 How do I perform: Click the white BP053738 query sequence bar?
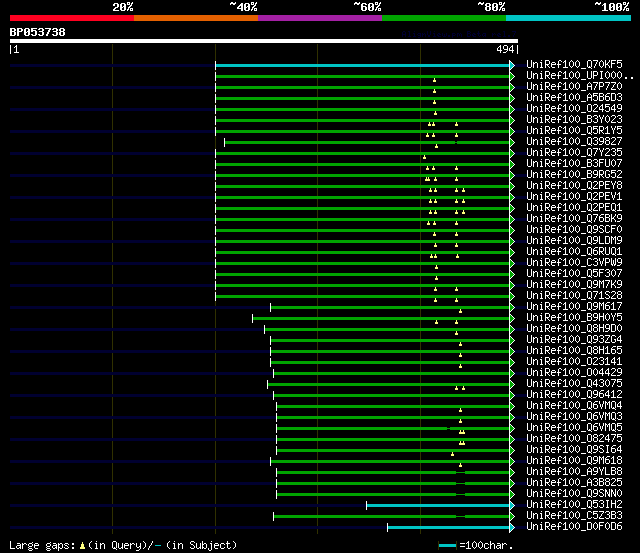pyautogui.click(x=264, y=41)
